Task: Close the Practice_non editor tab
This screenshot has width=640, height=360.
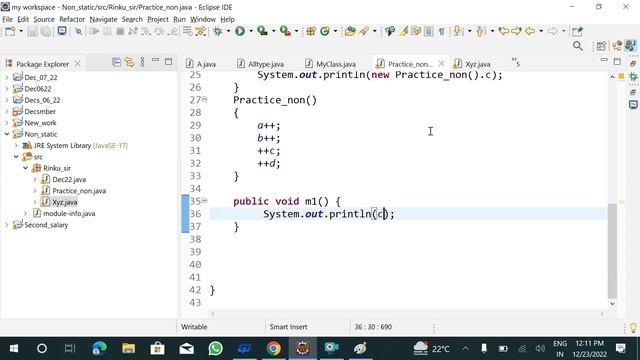Action: 441,64
